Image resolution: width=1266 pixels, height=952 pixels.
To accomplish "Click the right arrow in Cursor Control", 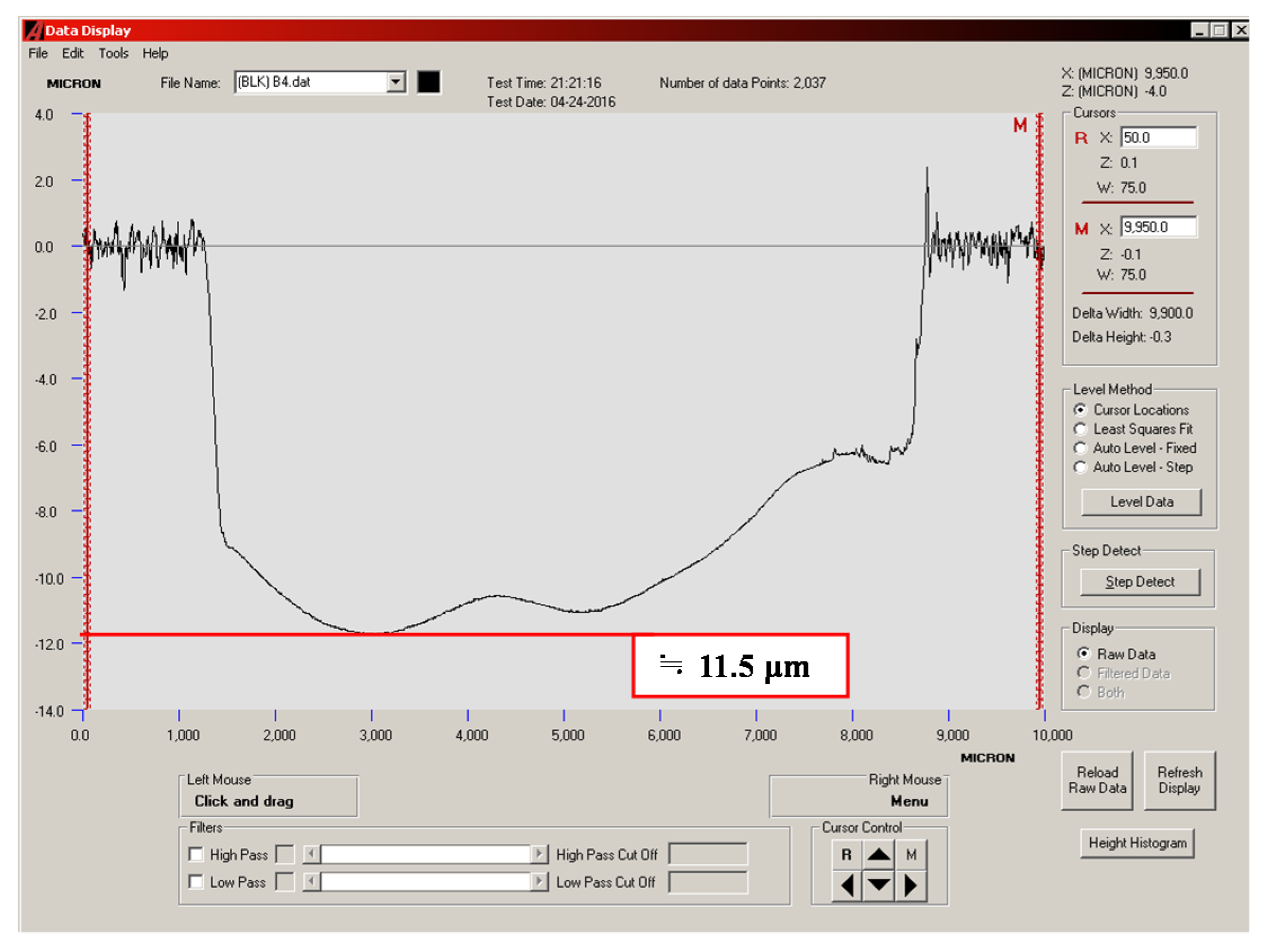I will (910, 886).
